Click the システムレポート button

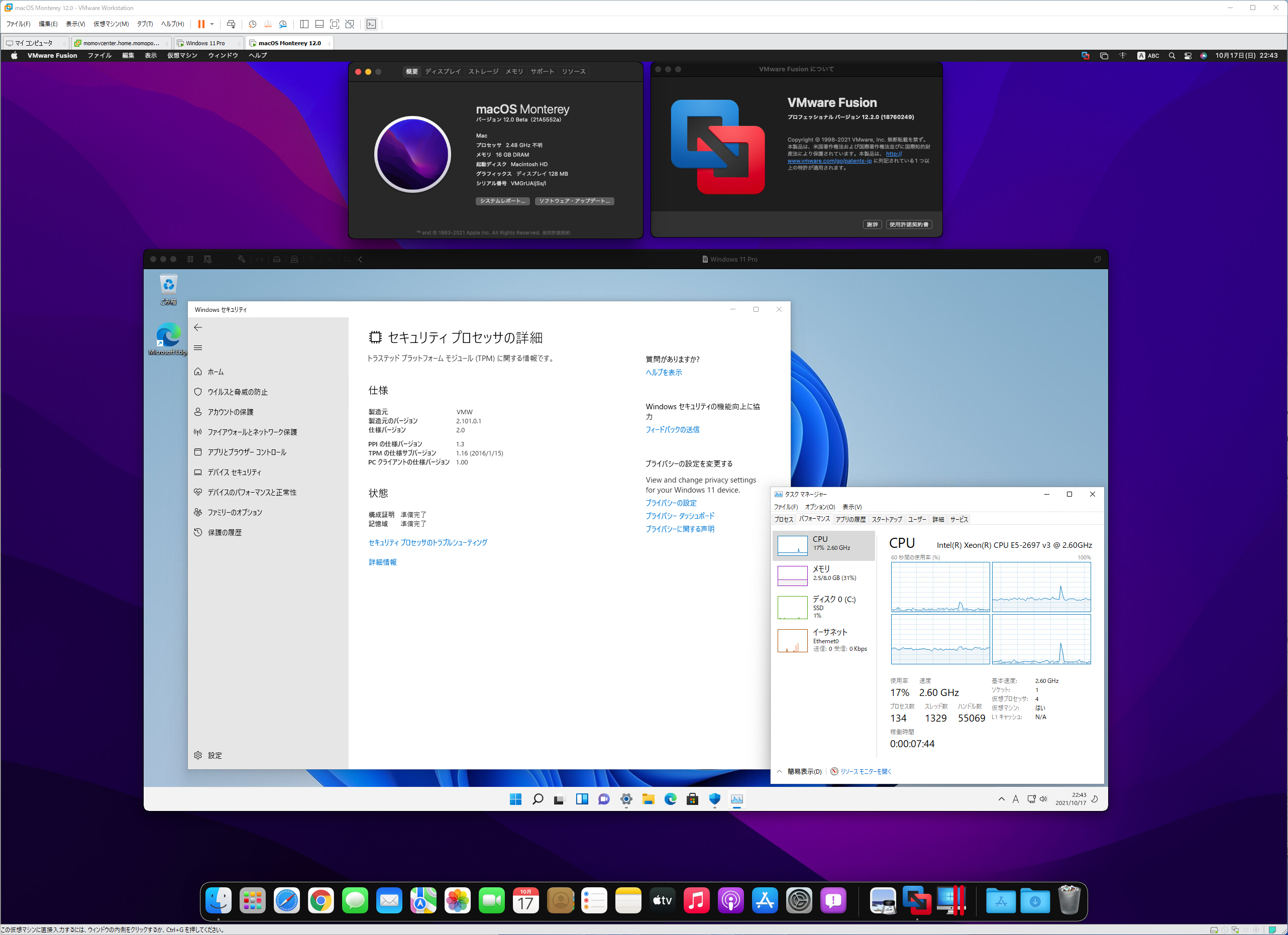[x=502, y=201]
